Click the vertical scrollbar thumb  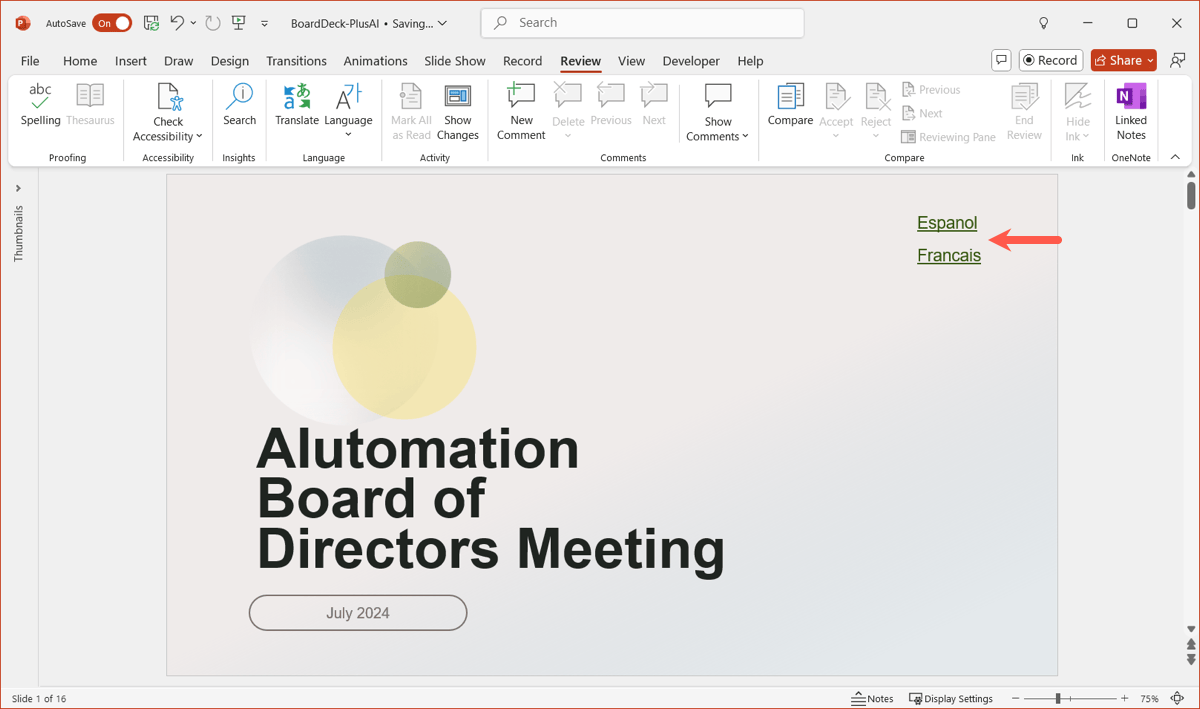click(x=1191, y=194)
